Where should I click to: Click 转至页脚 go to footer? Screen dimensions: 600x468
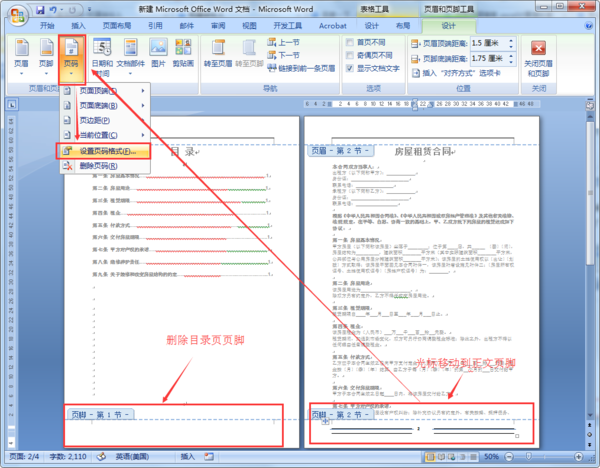coord(249,53)
